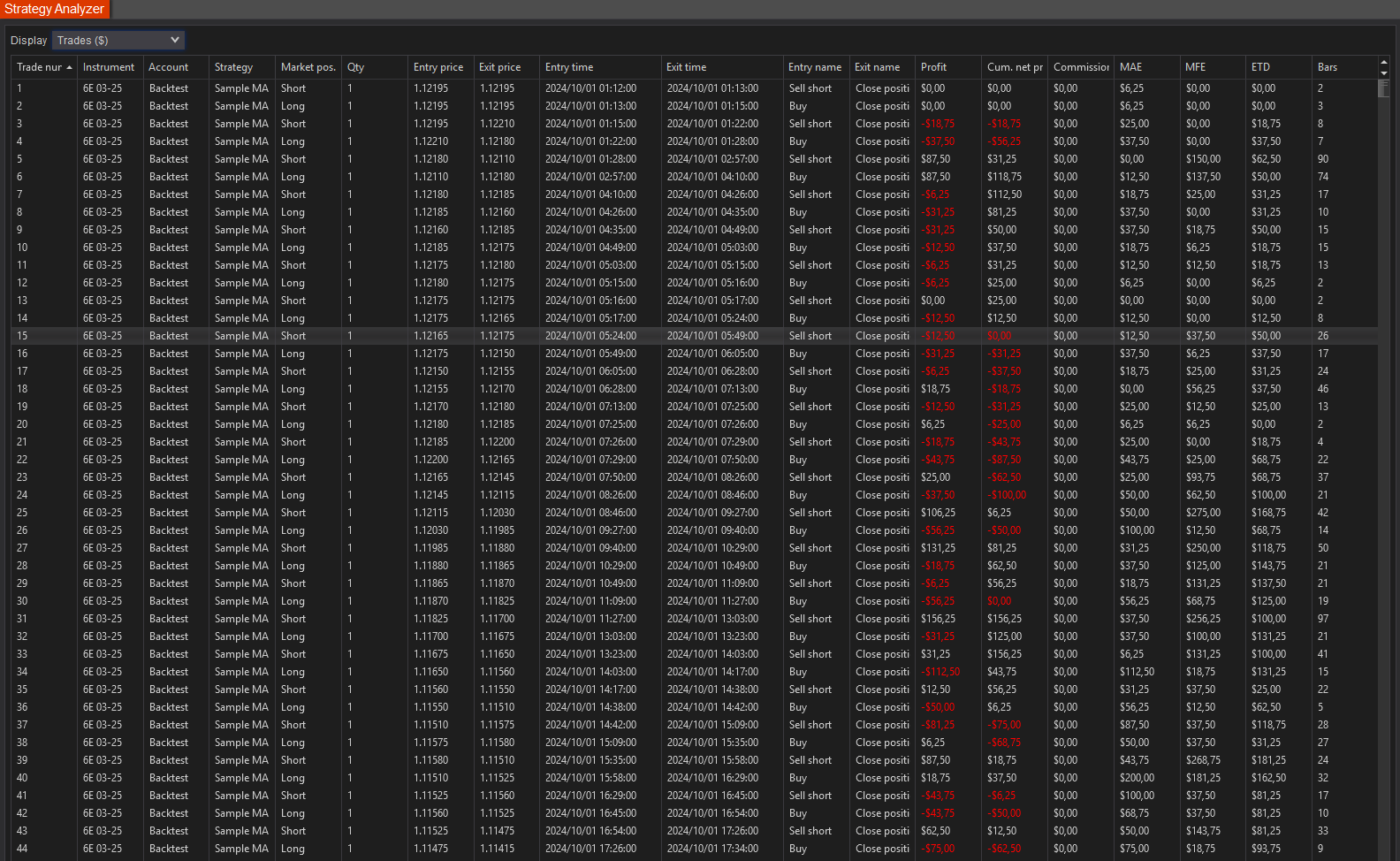The image size is (1400, 861).
Task: Sort by the Strategy column header
Action: (242, 67)
